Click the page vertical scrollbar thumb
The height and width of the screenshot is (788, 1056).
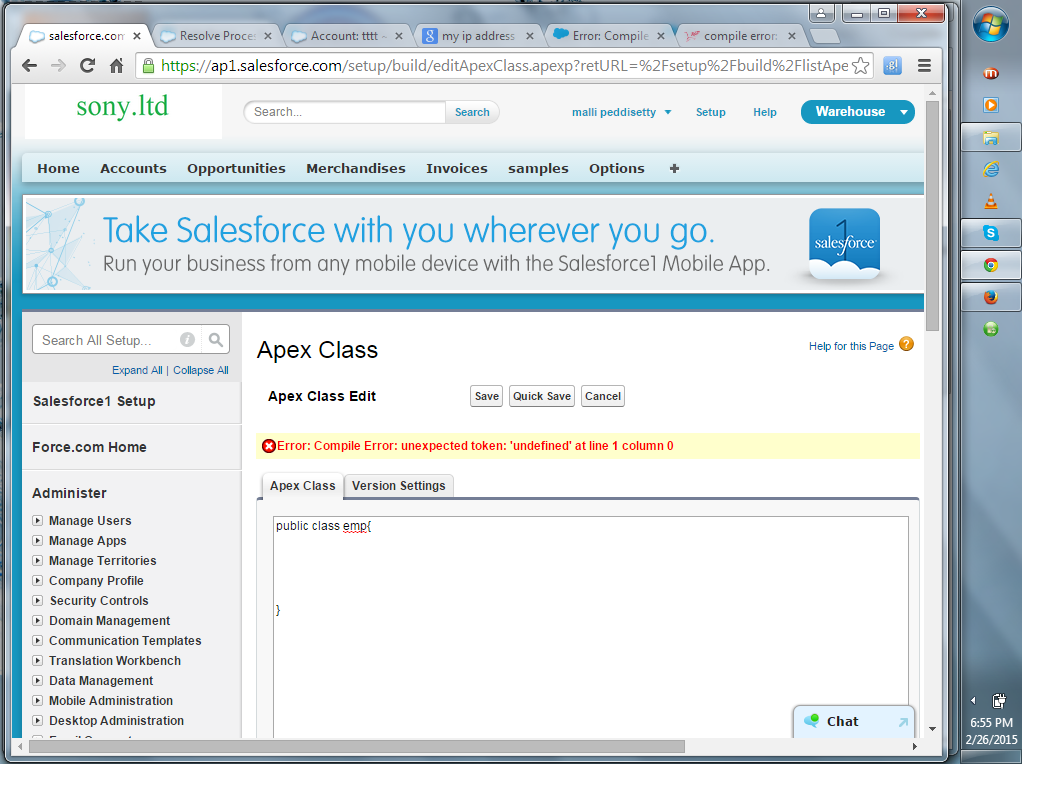tap(932, 216)
